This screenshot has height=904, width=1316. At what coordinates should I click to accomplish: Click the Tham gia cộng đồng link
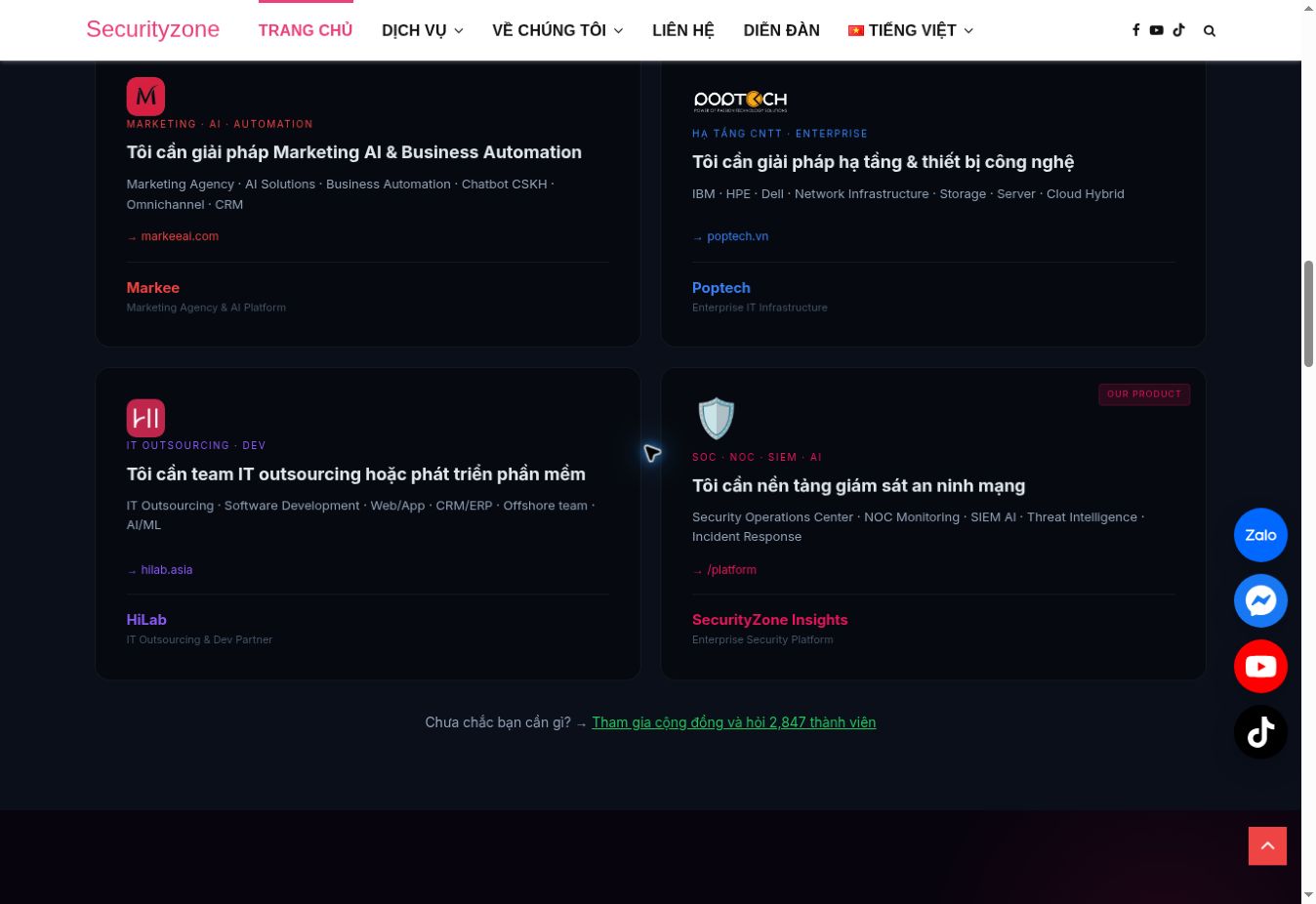pos(734,722)
